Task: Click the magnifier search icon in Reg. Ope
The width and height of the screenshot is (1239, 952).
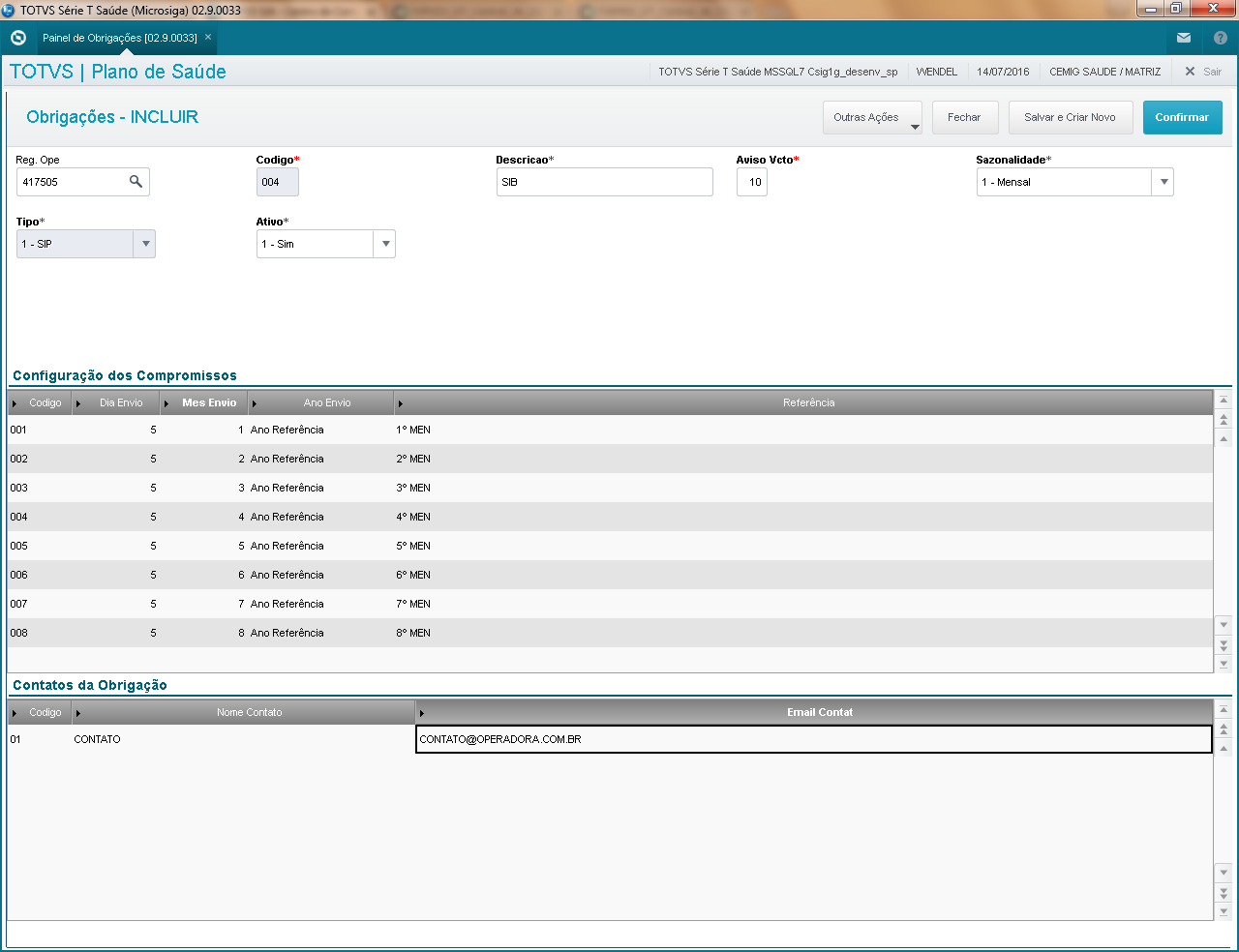Action: coord(136,181)
